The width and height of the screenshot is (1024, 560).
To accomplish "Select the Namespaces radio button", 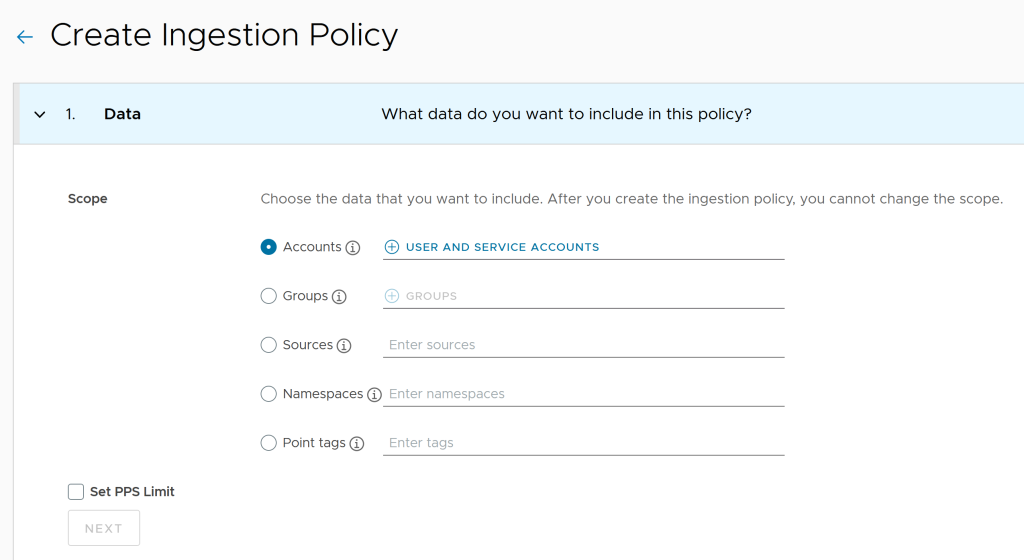I will tap(268, 394).
